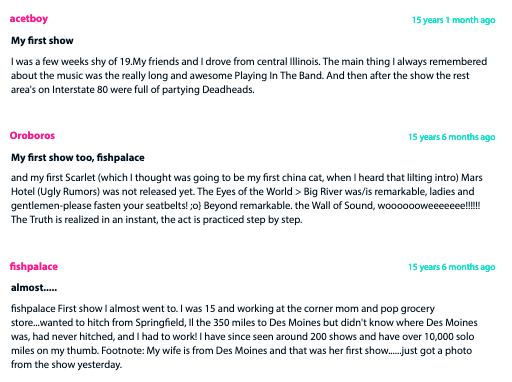Click fishpalace comment text about Des Moines
The image size is (512, 382).
tap(244, 336)
